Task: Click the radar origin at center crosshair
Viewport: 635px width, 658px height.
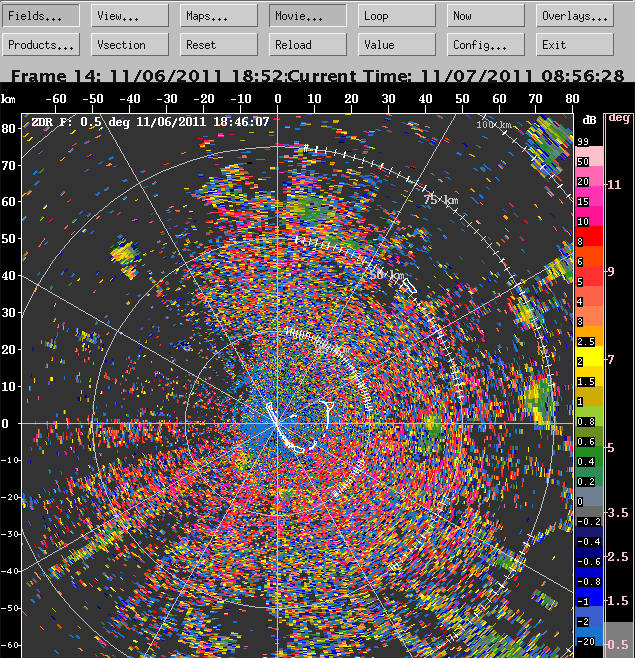Action: click(277, 423)
